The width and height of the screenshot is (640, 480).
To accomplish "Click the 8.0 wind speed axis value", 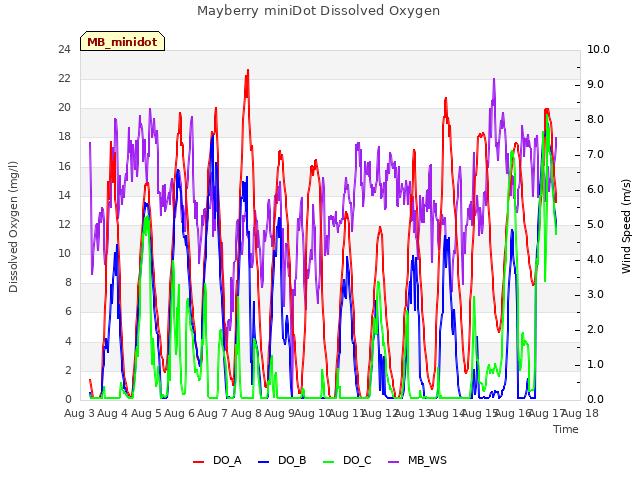I will [x=595, y=120].
